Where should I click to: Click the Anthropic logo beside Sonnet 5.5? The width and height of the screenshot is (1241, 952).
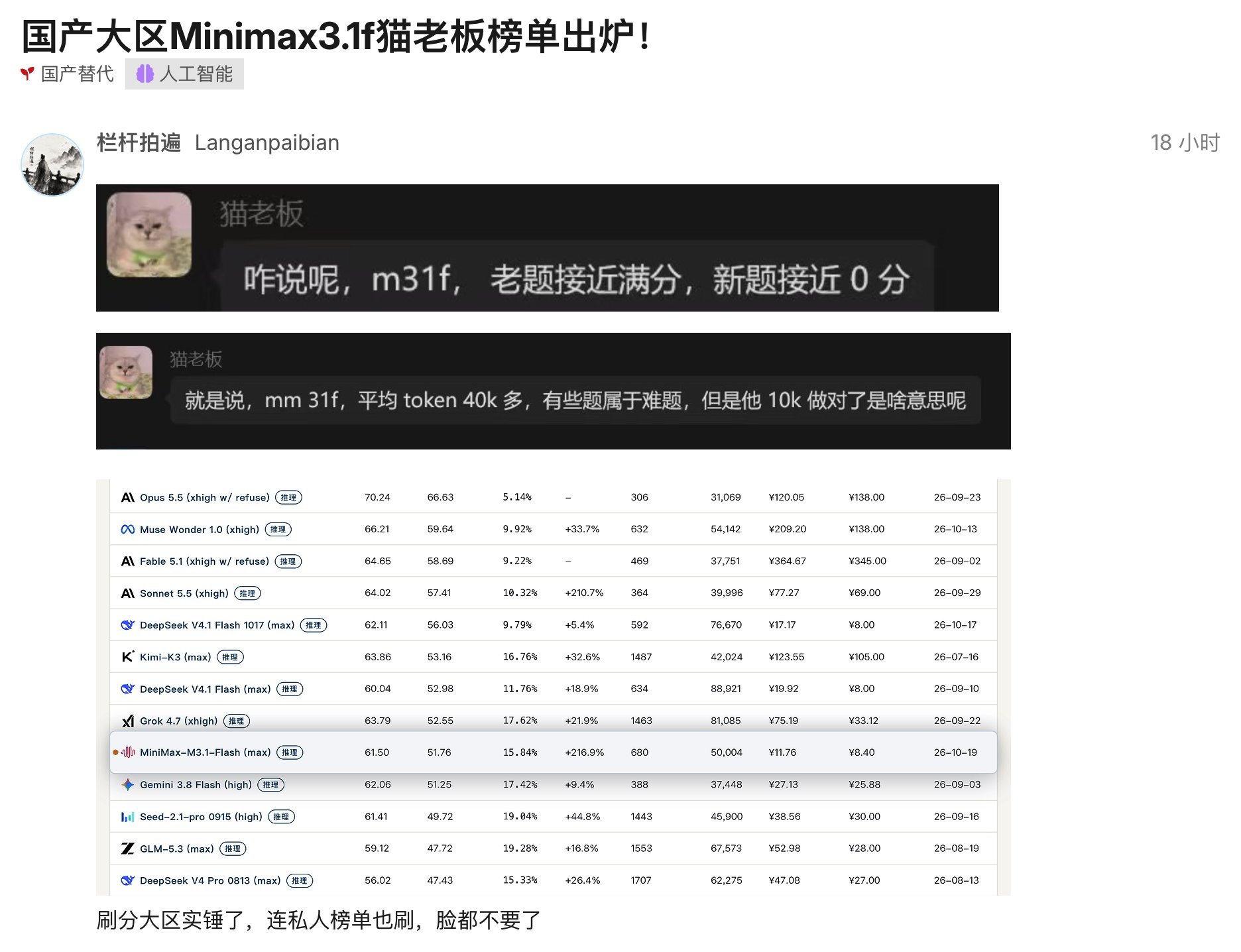point(128,593)
